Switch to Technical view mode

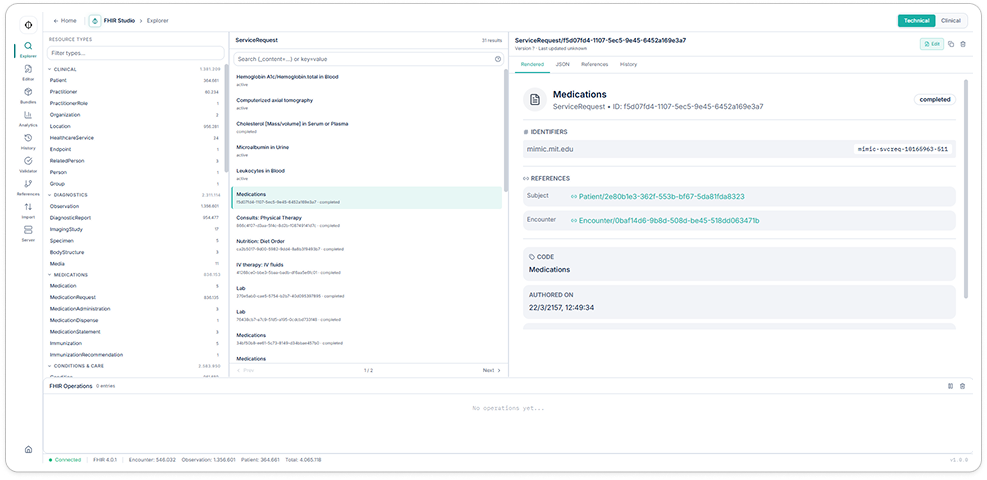point(916,21)
